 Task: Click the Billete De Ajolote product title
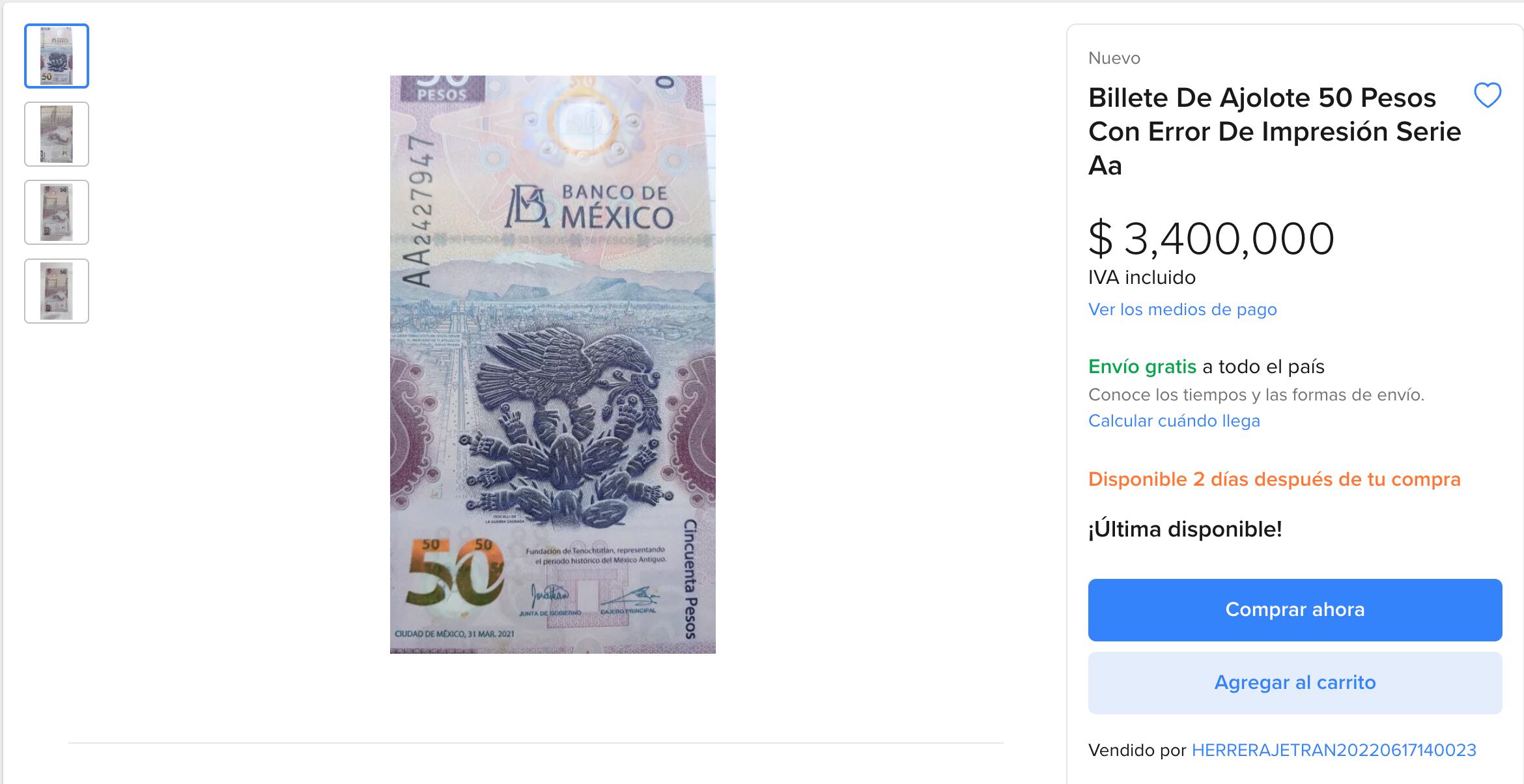pos(1275,132)
